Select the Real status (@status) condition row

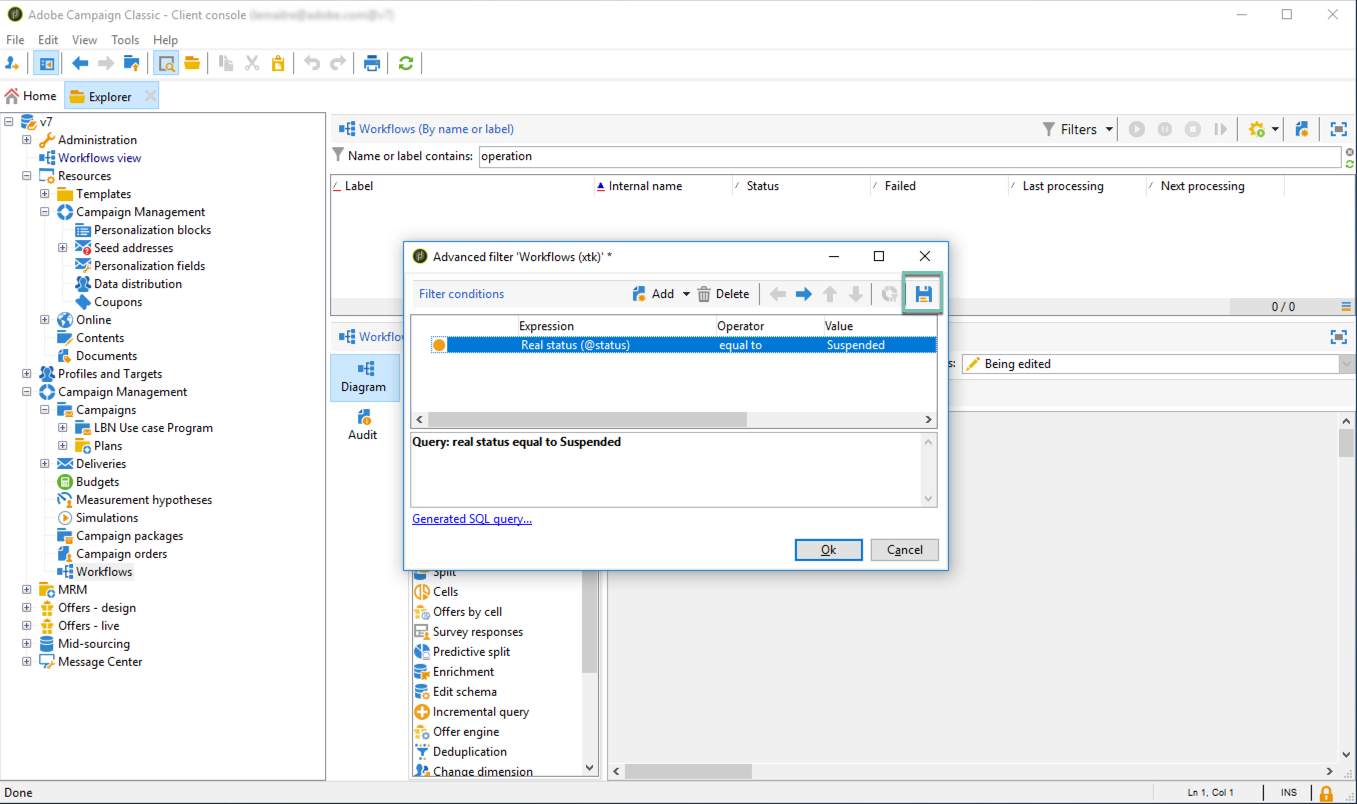(x=683, y=345)
